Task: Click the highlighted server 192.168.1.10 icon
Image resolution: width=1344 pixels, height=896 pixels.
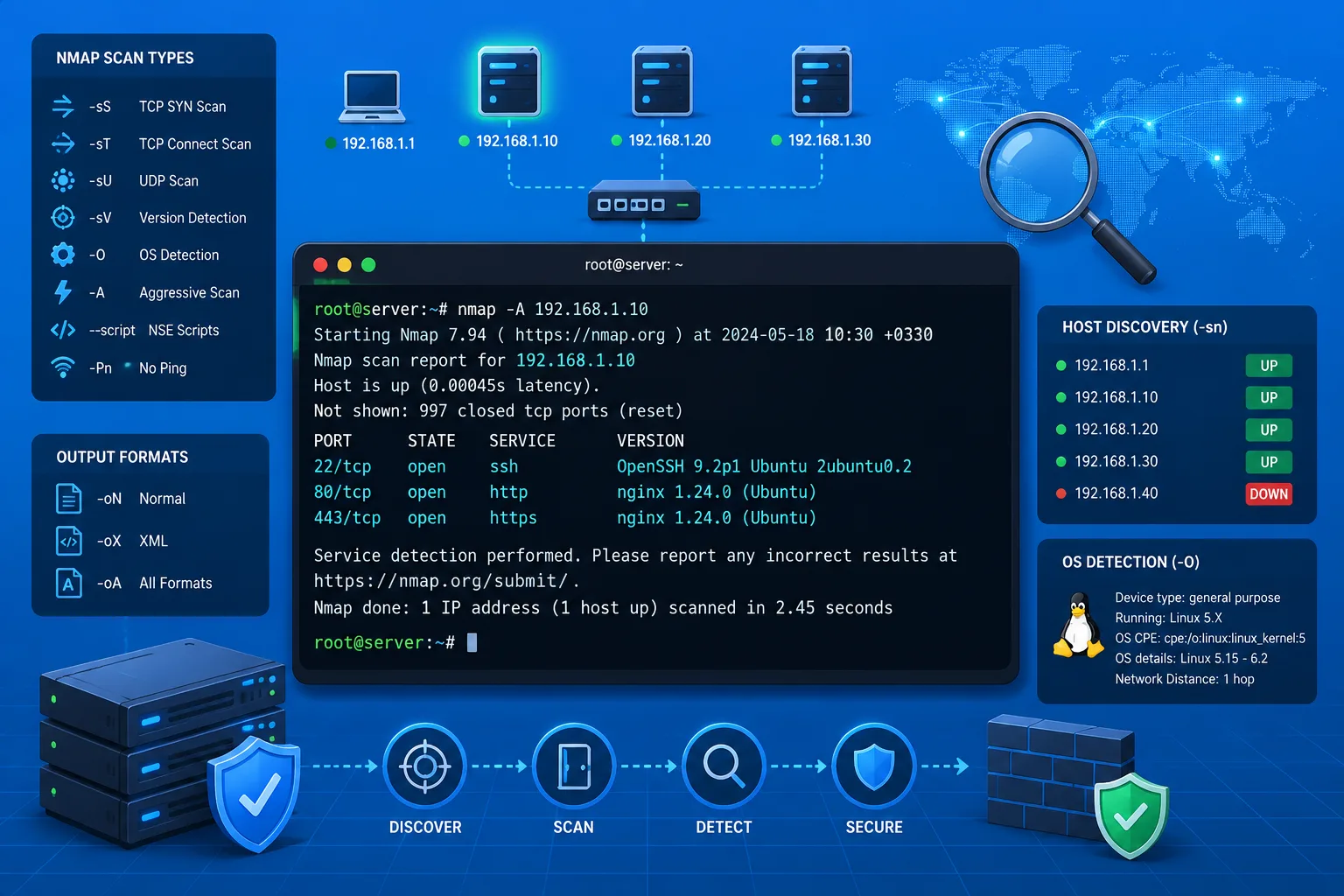Action: coord(509,82)
